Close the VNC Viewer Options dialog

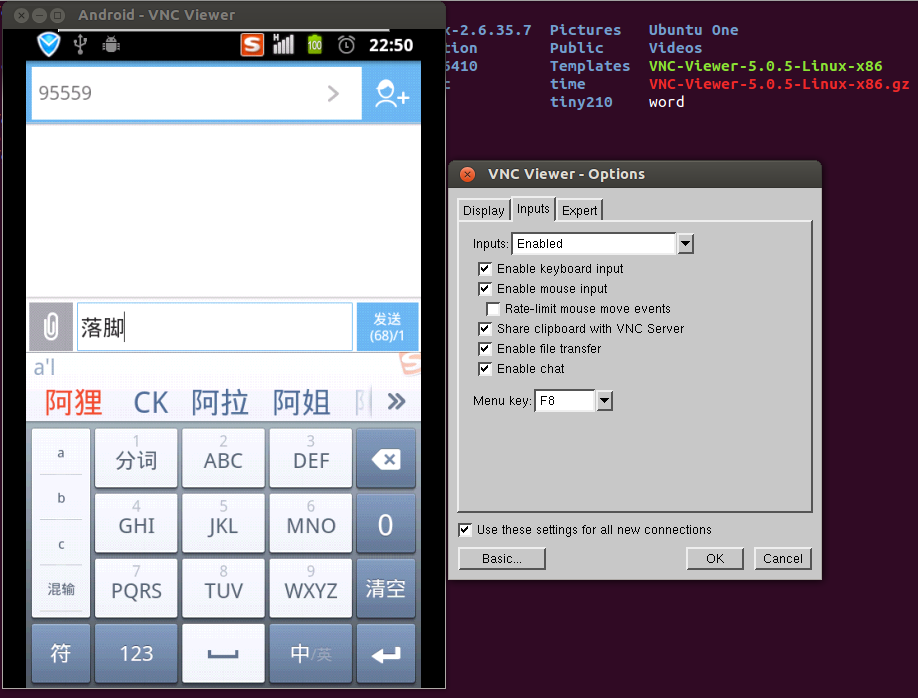pyautogui.click(x=467, y=174)
